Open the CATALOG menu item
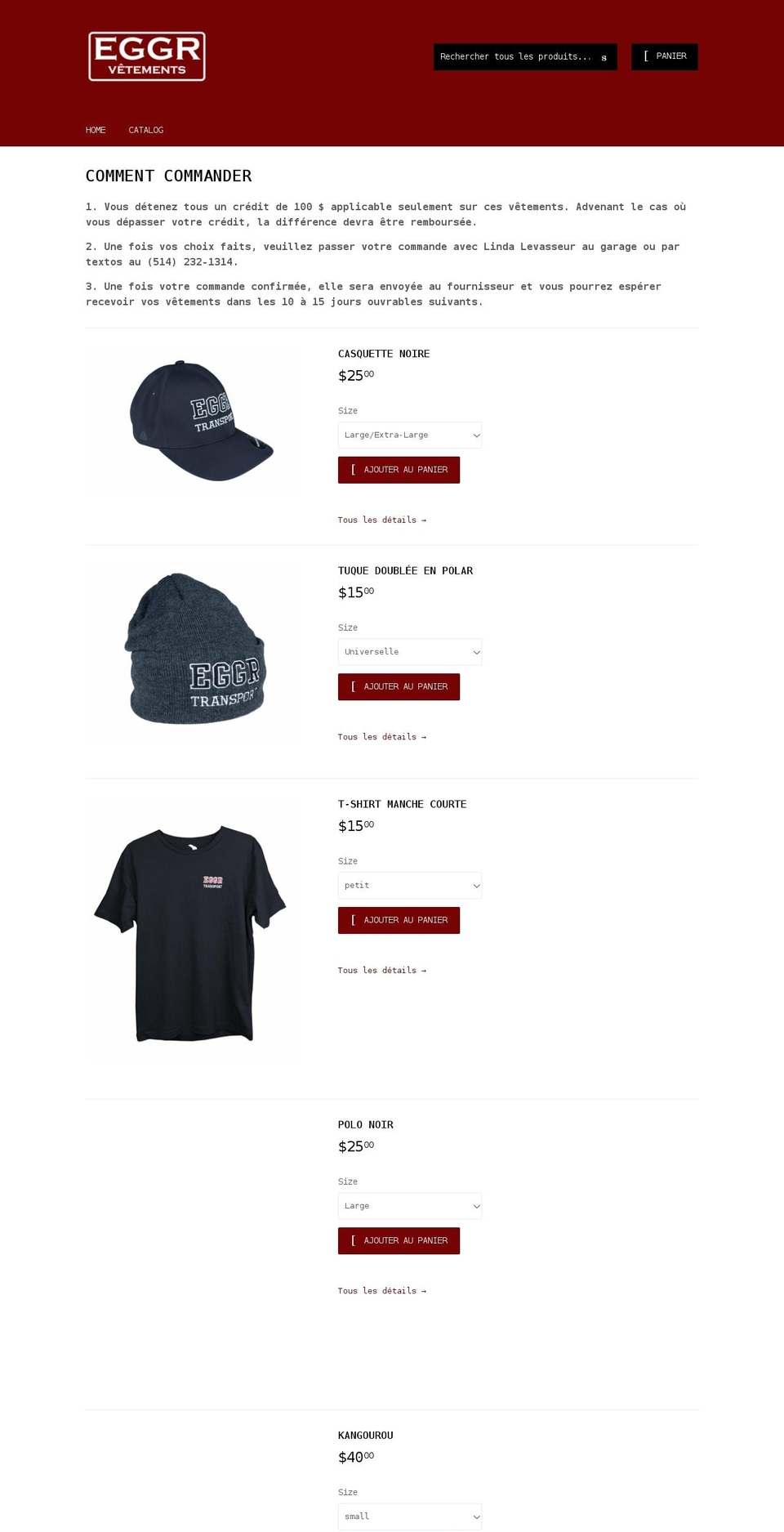 point(146,130)
